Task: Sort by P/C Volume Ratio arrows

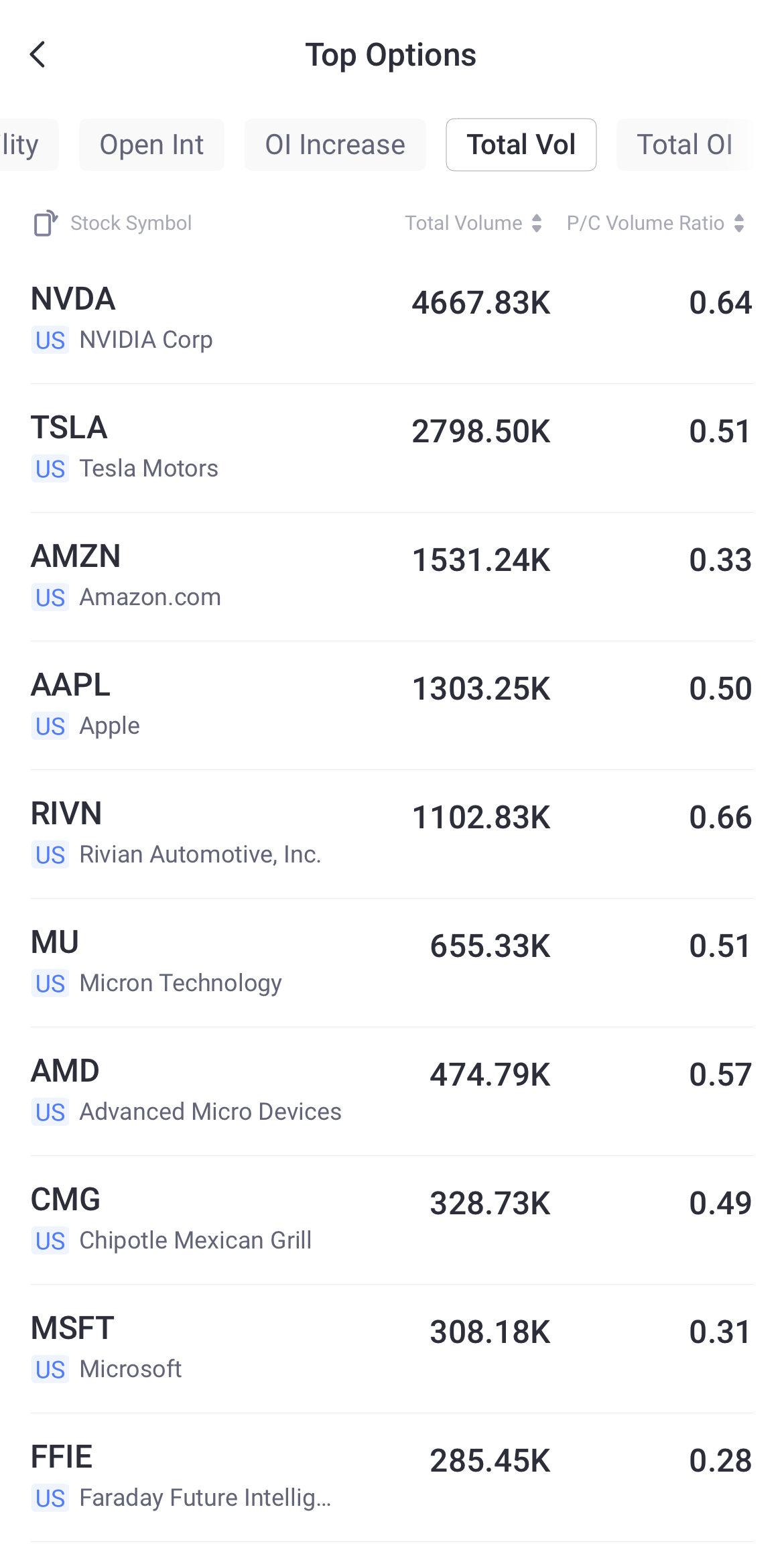Action: tap(739, 223)
